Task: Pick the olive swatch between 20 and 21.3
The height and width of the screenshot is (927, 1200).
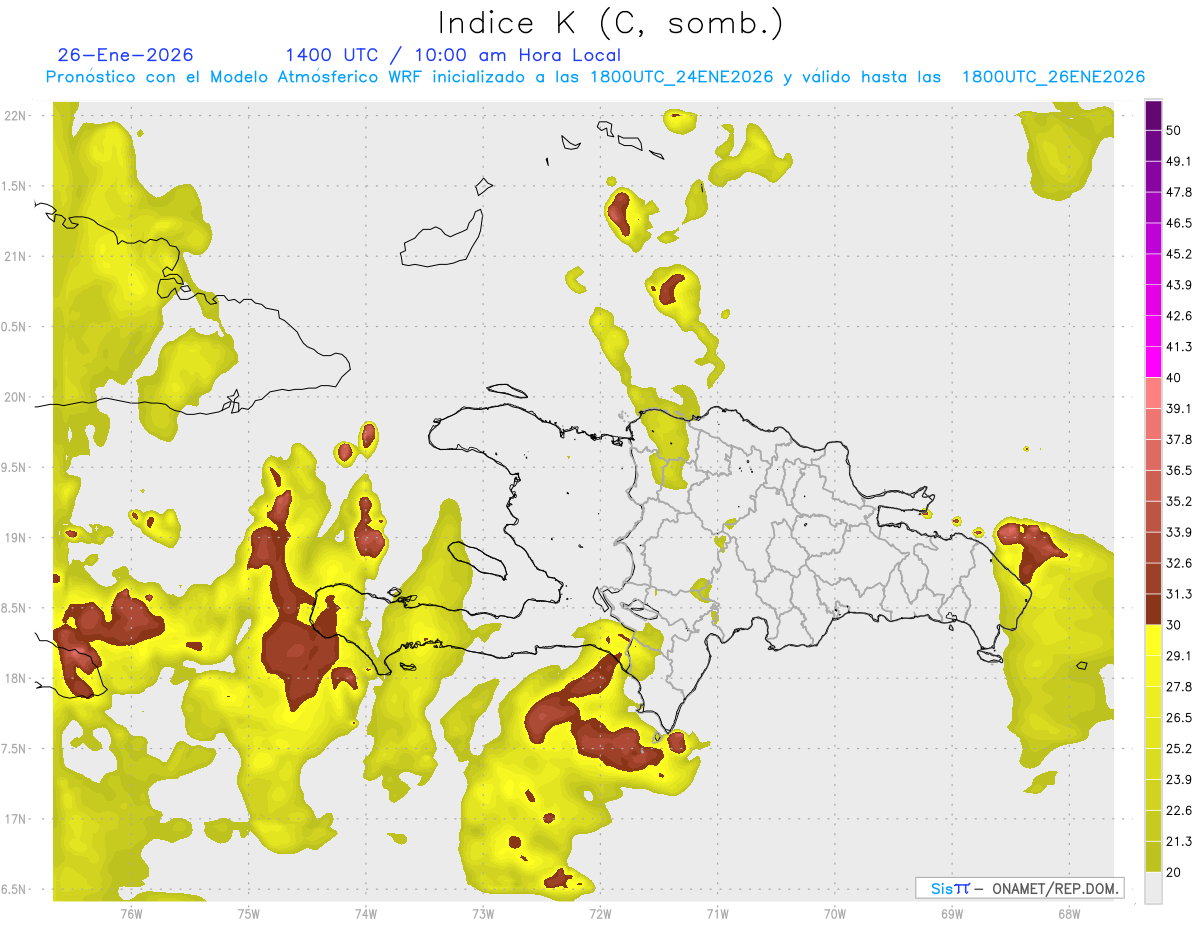Action: tap(1153, 857)
